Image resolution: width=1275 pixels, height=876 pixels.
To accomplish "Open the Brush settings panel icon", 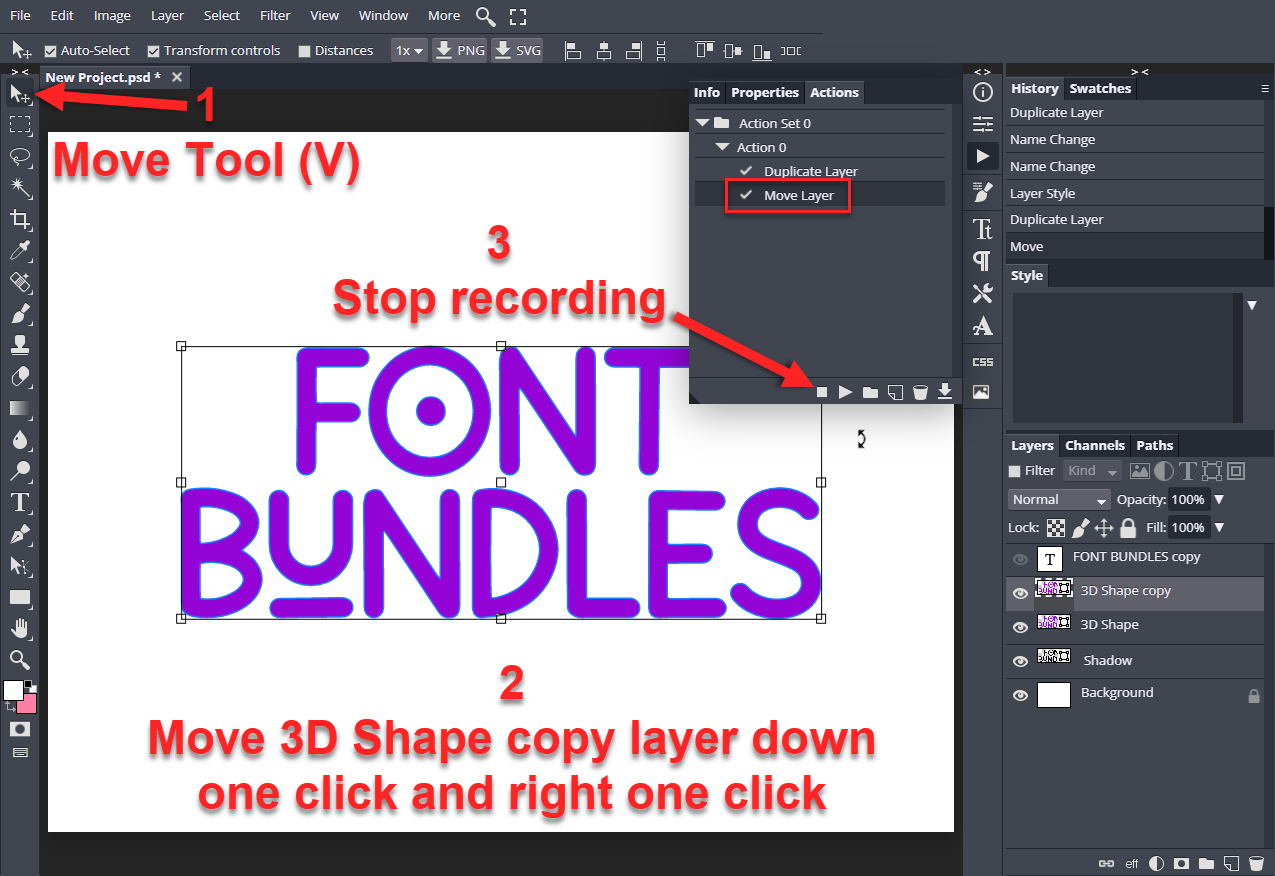I will click(x=983, y=192).
